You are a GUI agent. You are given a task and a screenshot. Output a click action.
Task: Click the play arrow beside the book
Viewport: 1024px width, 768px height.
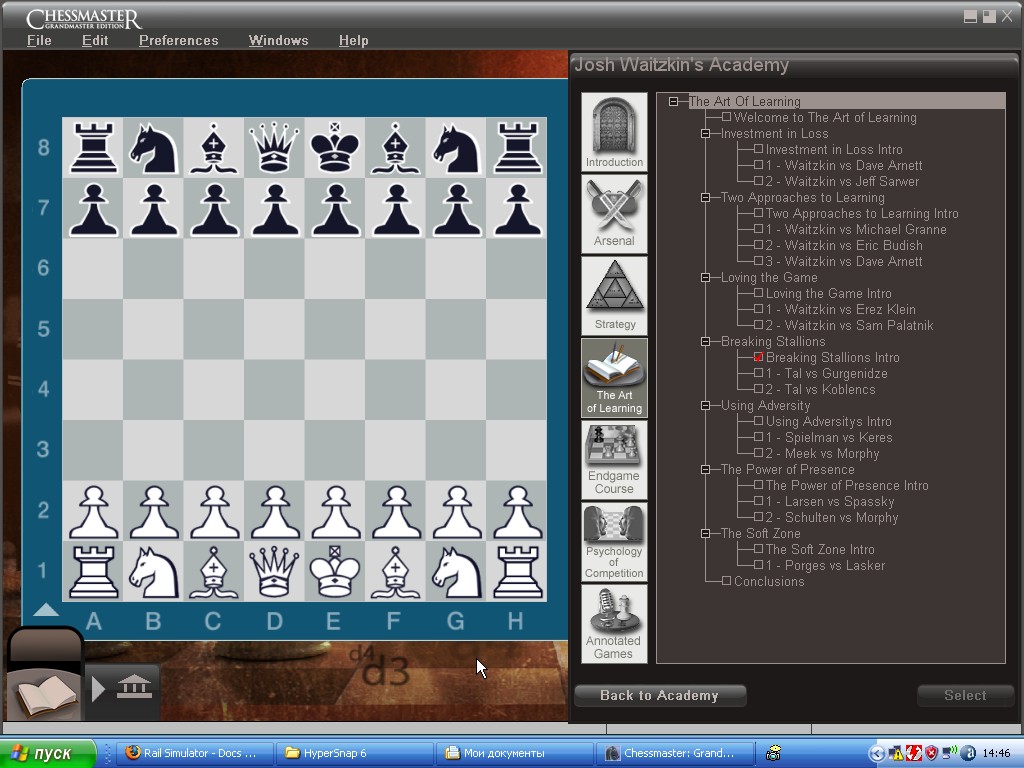pyautogui.click(x=99, y=689)
